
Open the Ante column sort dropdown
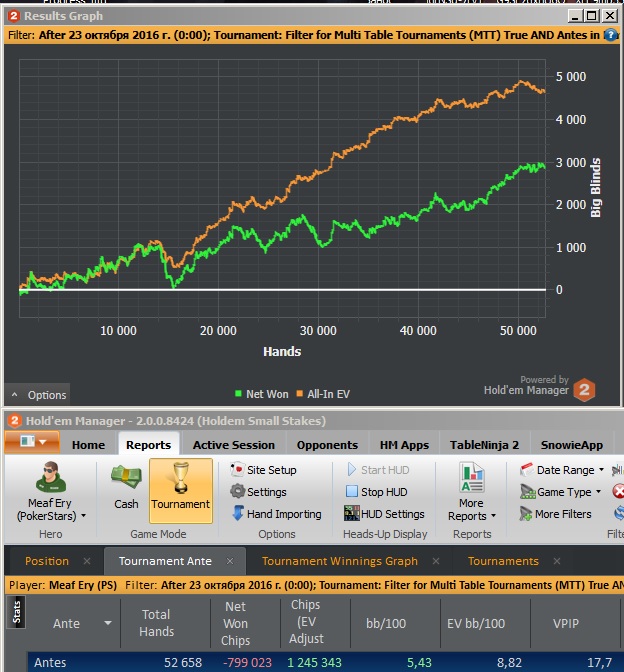coord(108,623)
